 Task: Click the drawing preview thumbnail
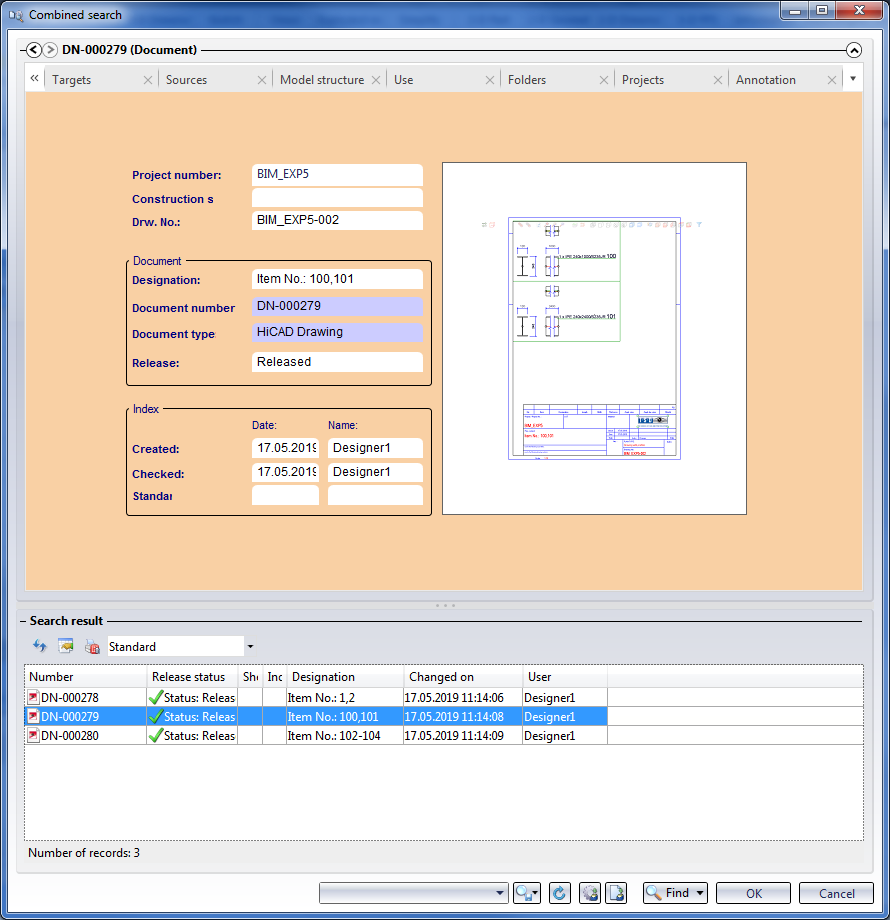(x=594, y=338)
